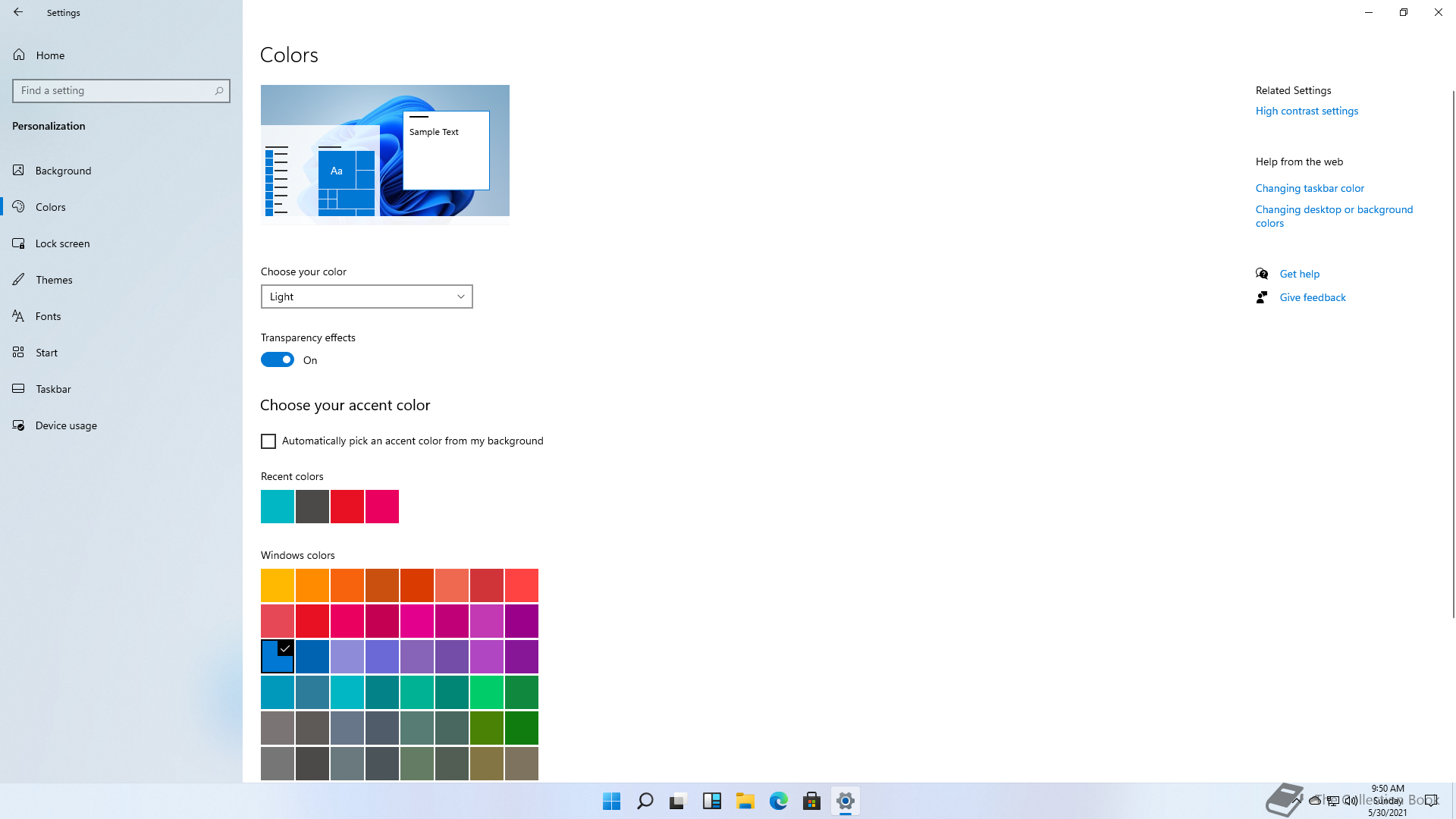Click the search magnifier in Find a setting

[219, 91]
